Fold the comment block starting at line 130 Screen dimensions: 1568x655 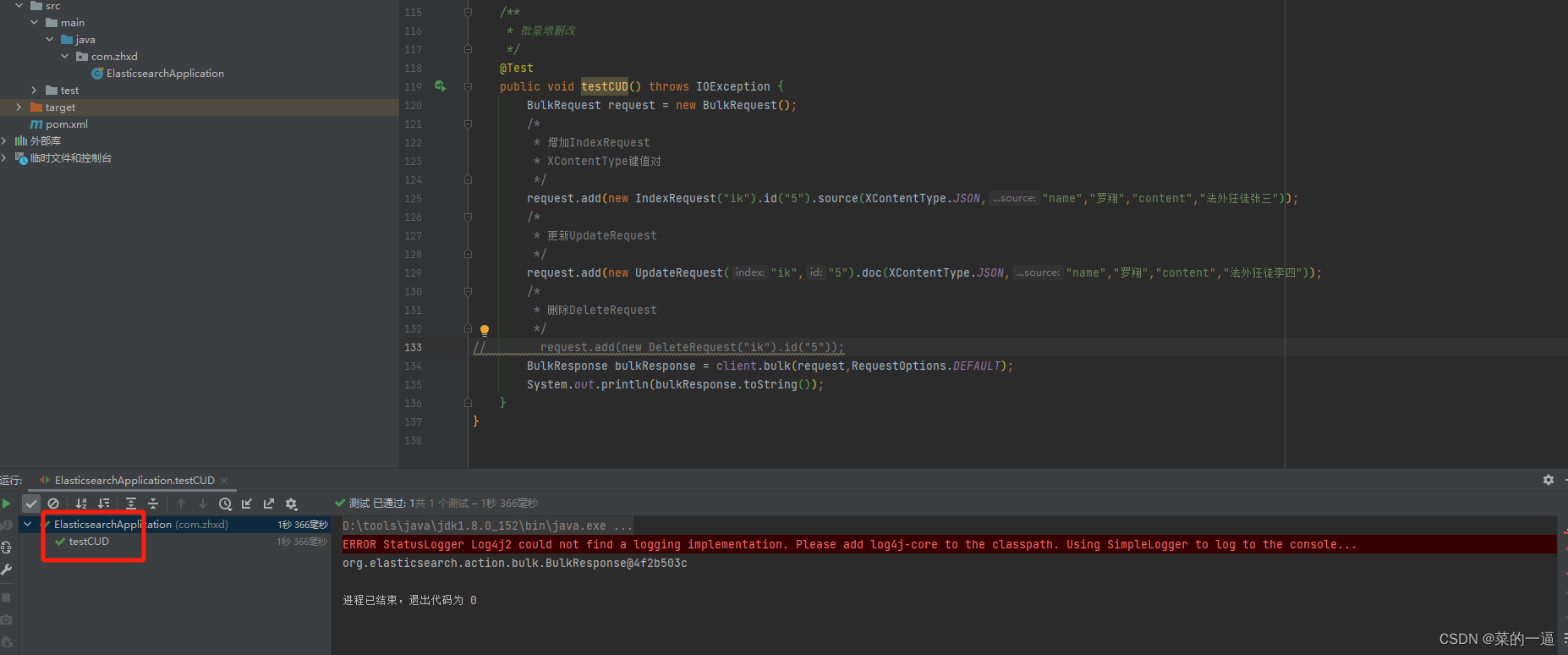pyautogui.click(x=468, y=291)
